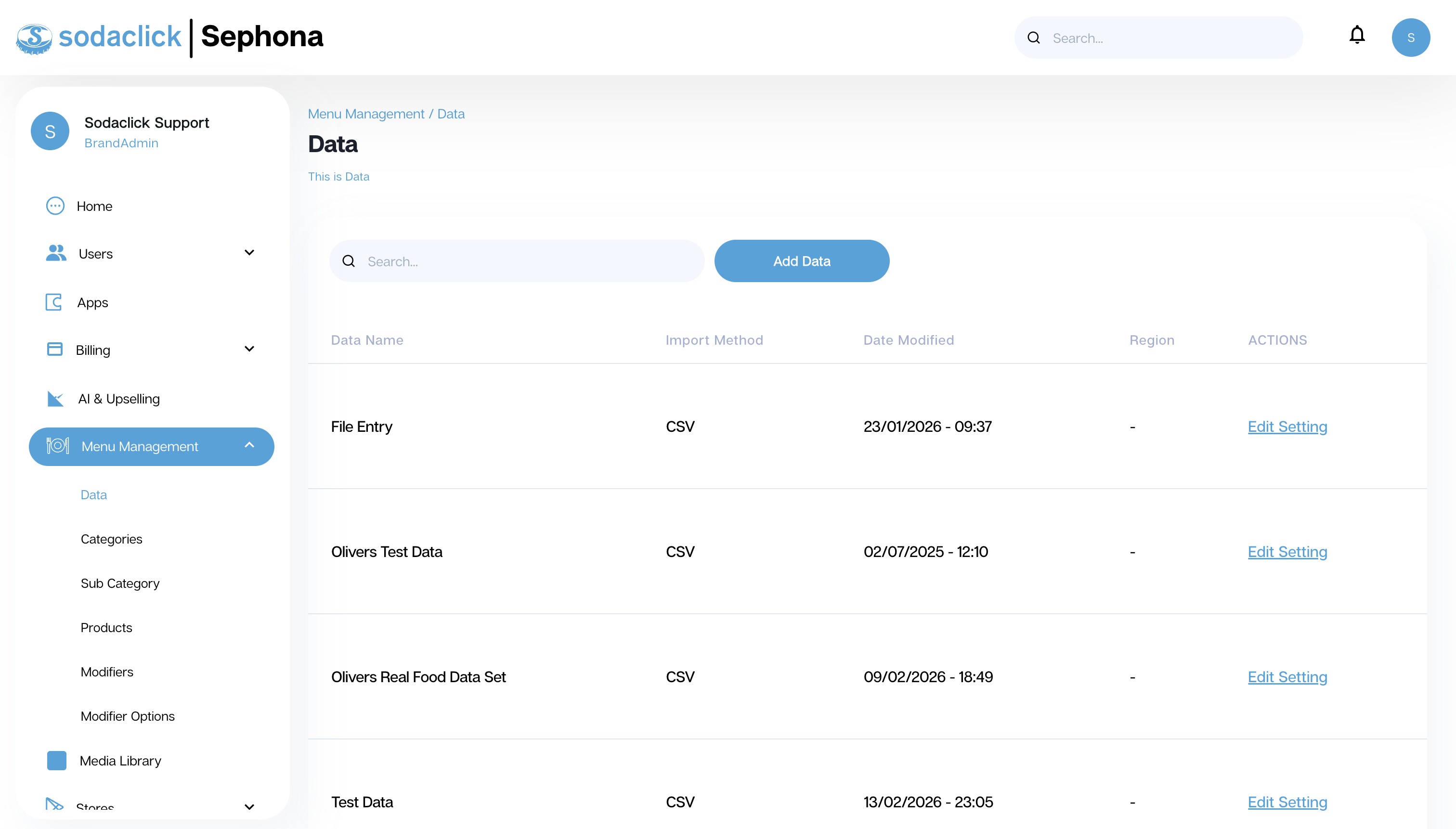Image resolution: width=1456 pixels, height=829 pixels.
Task: Click the Add Data button
Action: (801, 261)
